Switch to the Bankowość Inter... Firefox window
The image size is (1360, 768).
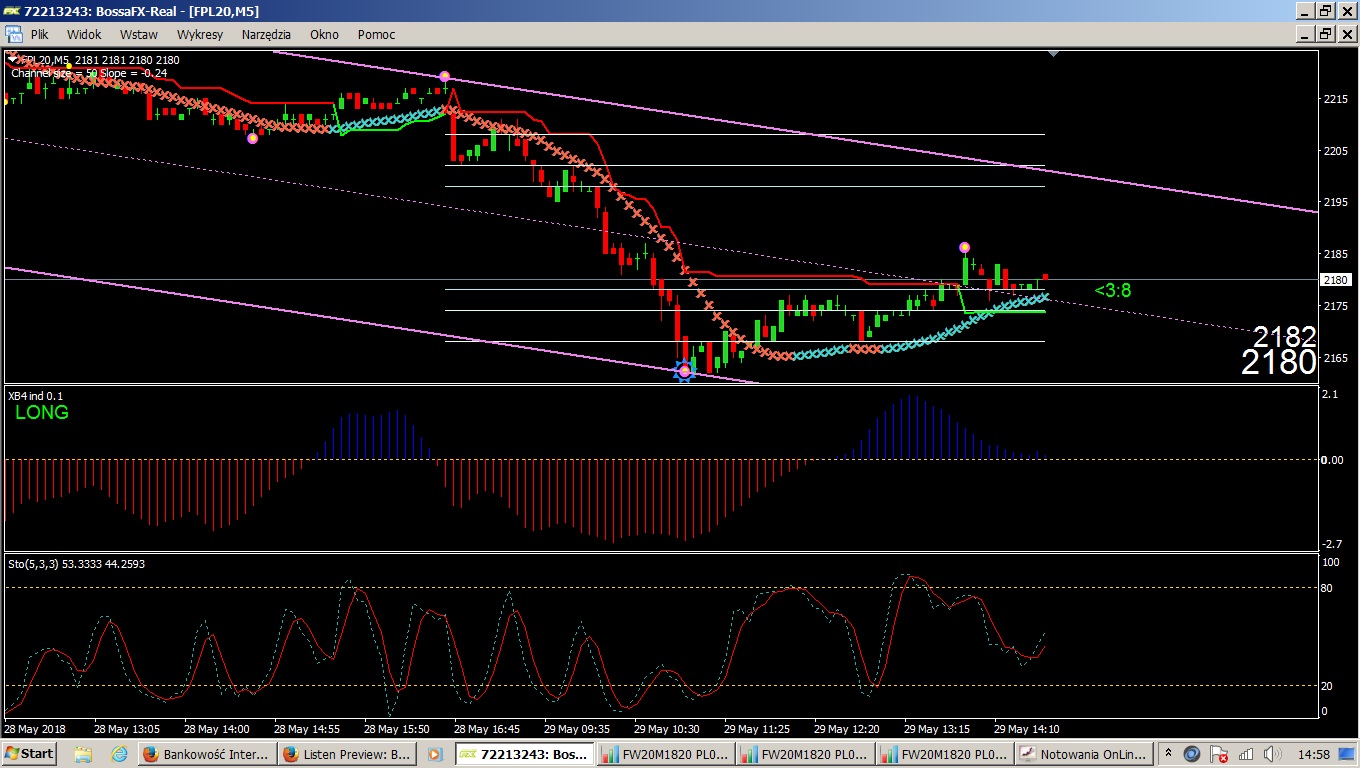tap(207, 753)
